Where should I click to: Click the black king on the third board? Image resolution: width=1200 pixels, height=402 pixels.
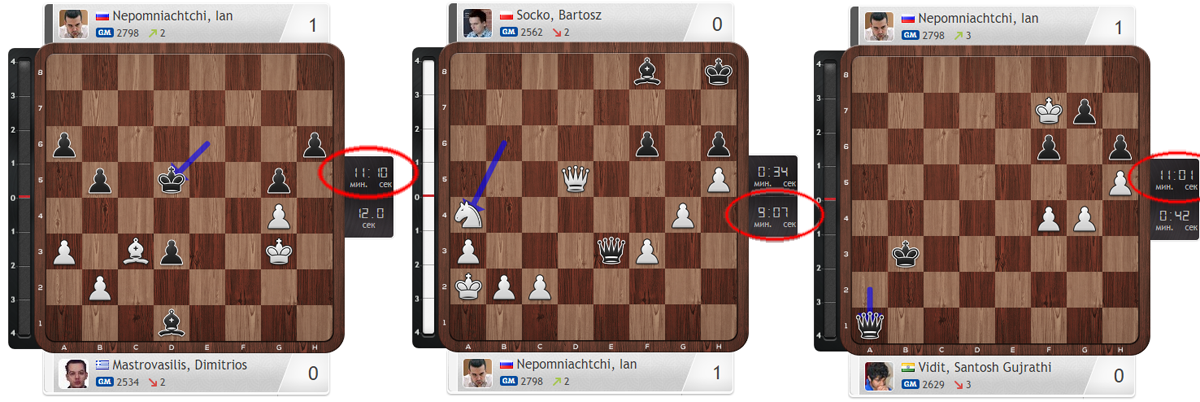click(x=908, y=254)
